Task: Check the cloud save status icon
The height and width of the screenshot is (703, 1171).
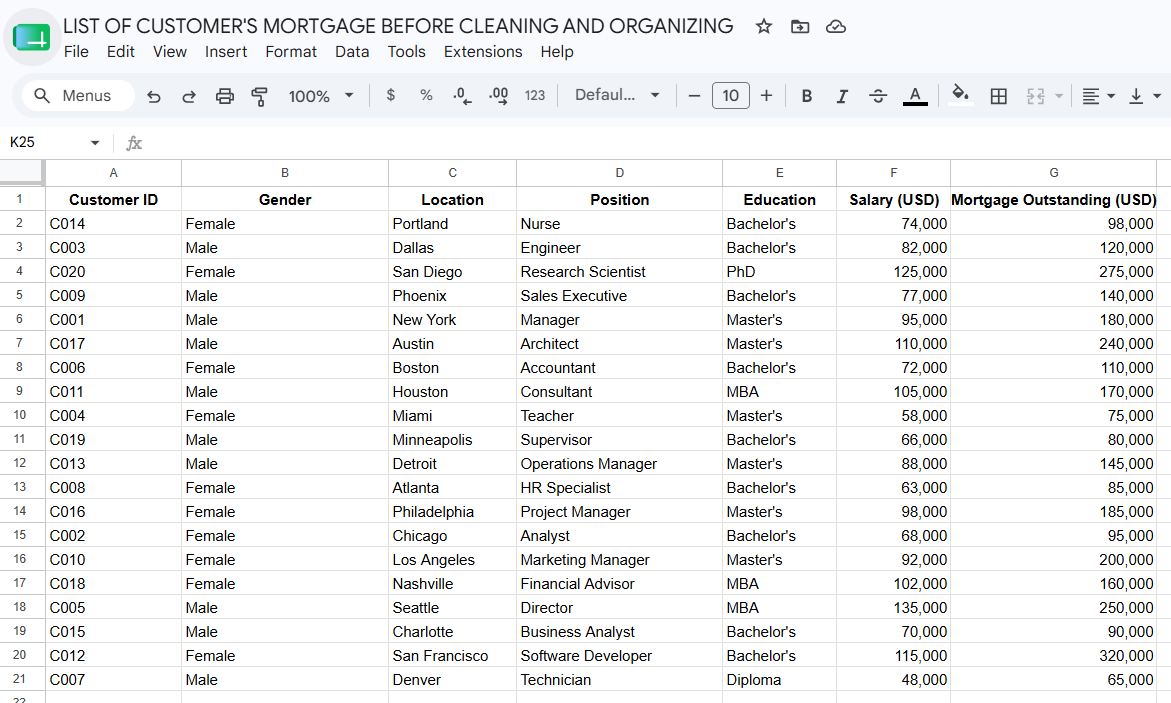Action: 836,27
